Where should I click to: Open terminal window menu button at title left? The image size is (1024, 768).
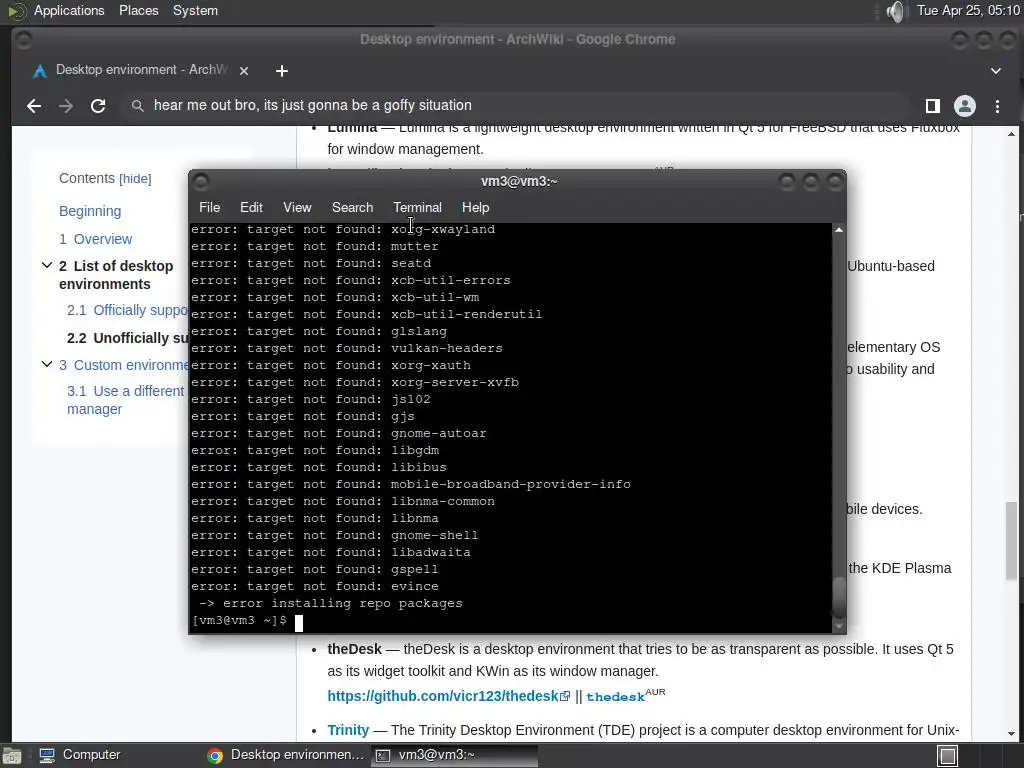click(x=201, y=182)
